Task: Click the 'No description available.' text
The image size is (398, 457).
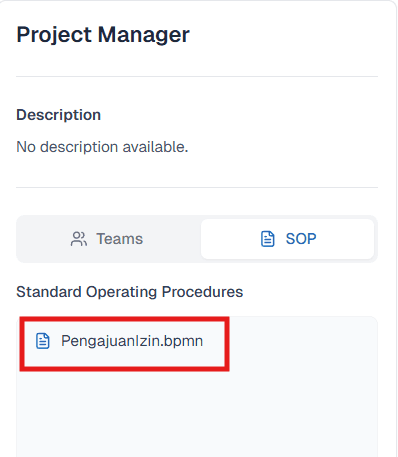Action: click(102, 147)
